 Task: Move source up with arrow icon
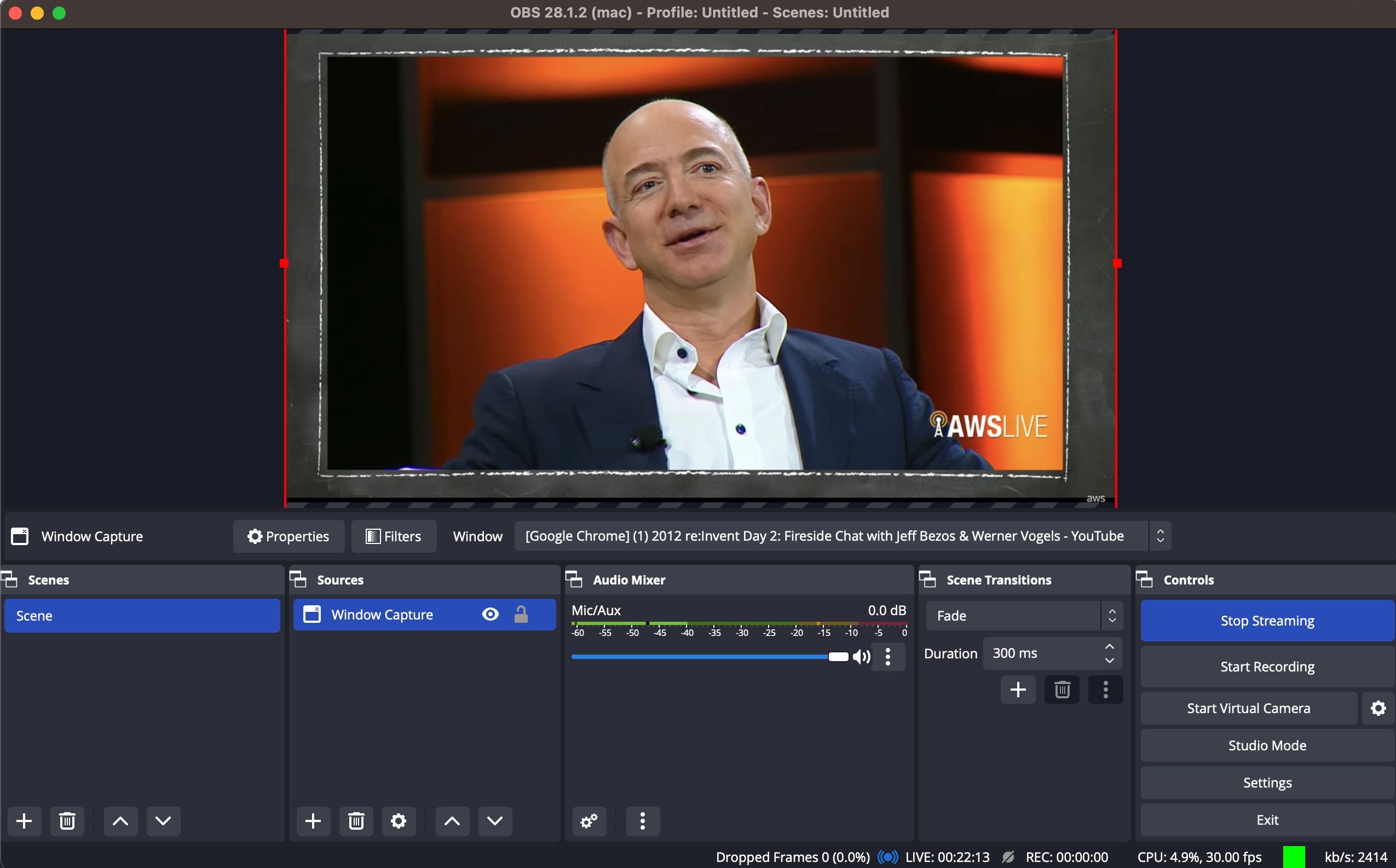pyautogui.click(x=452, y=821)
